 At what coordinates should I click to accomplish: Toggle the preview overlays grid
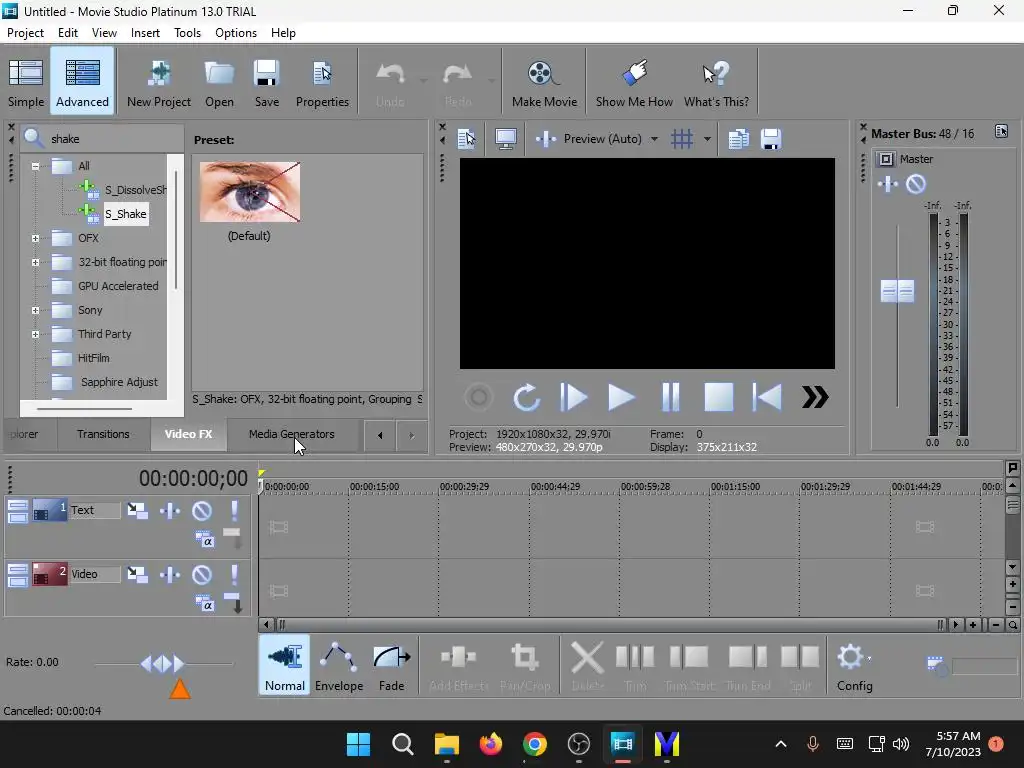point(682,139)
